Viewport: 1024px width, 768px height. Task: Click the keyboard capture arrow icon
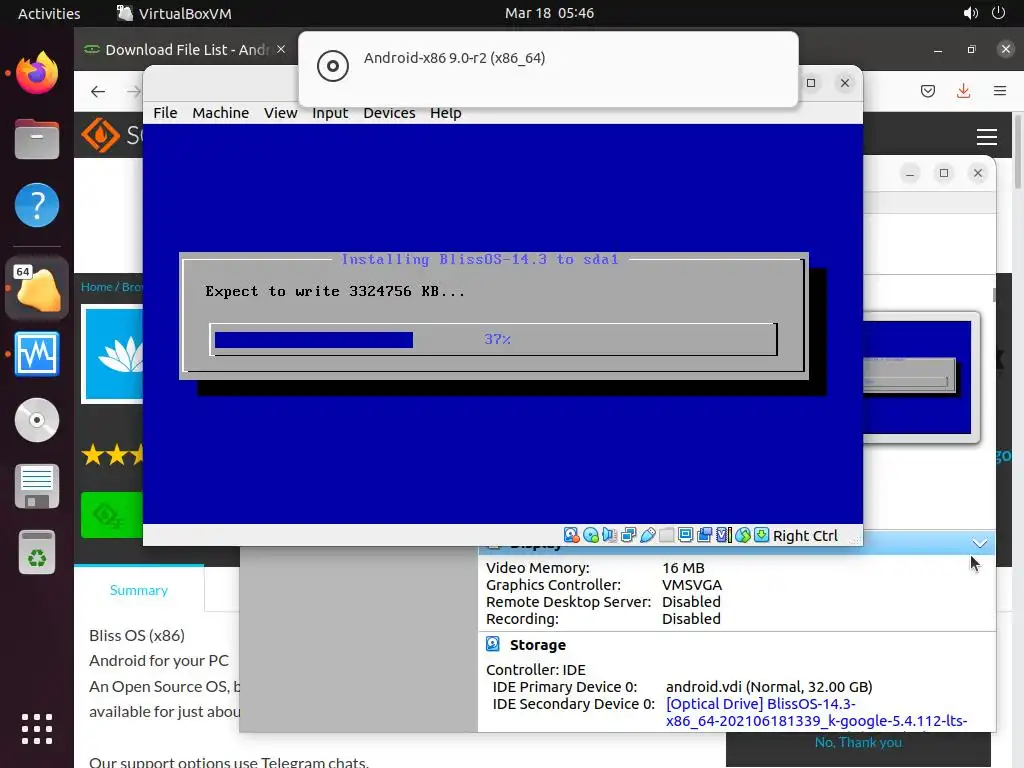coord(761,536)
